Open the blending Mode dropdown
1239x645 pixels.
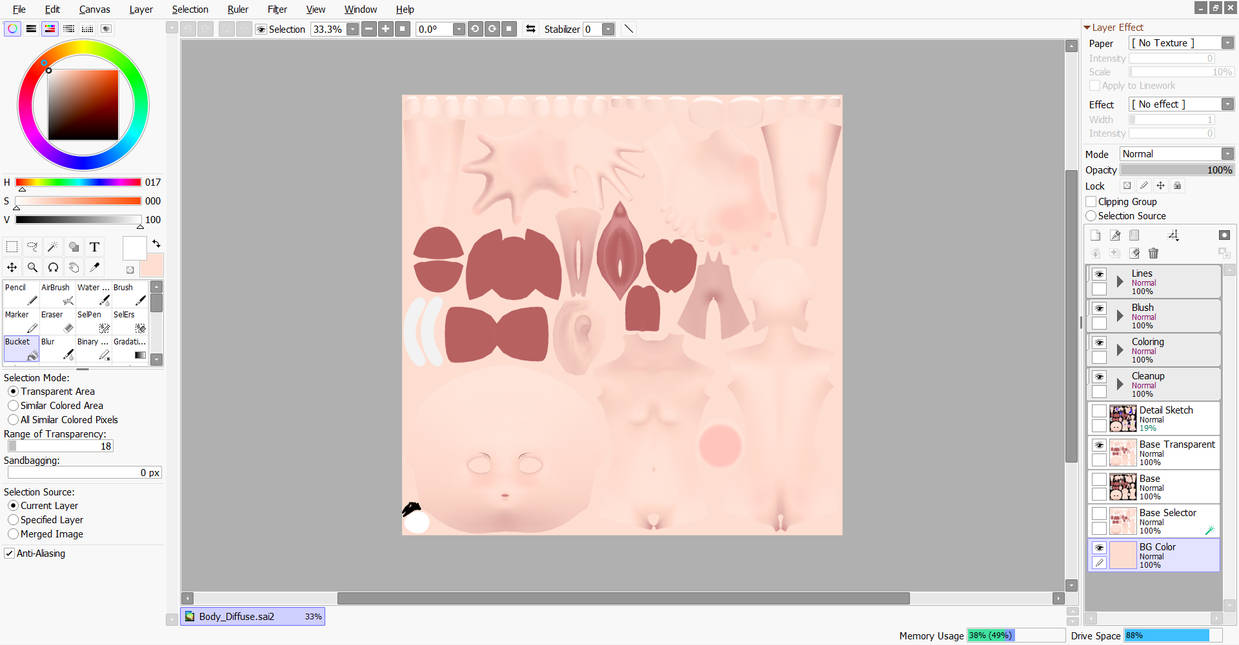tap(1177, 154)
